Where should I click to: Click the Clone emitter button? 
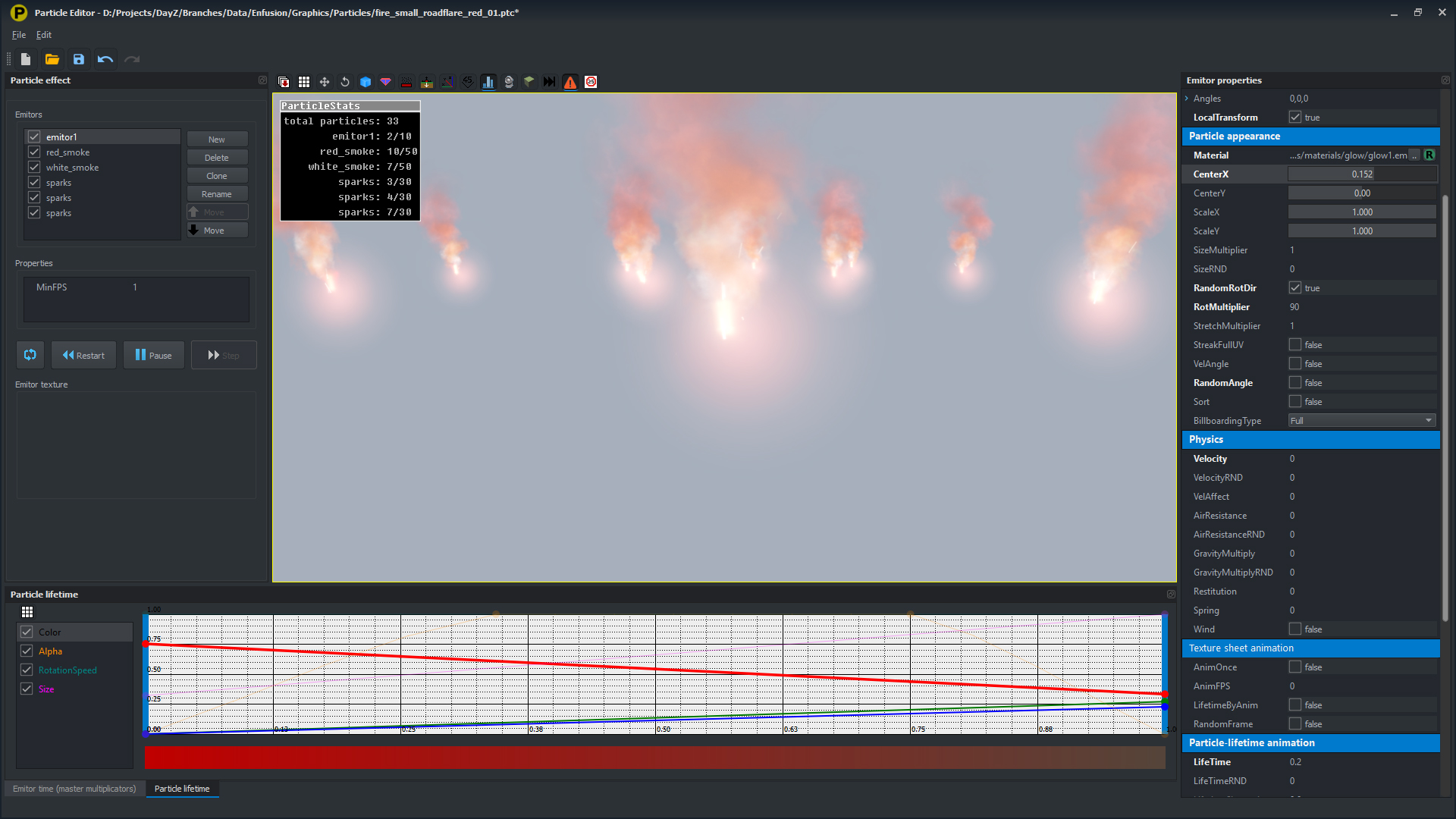click(x=216, y=175)
